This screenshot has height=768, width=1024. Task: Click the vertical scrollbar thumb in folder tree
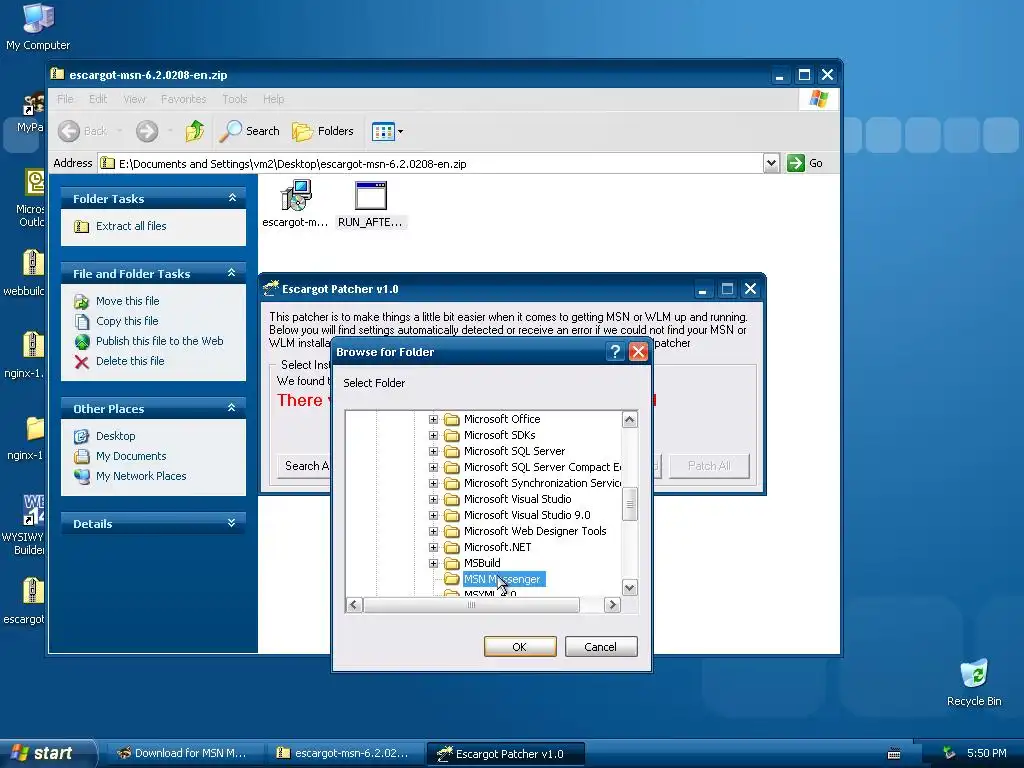click(630, 504)
